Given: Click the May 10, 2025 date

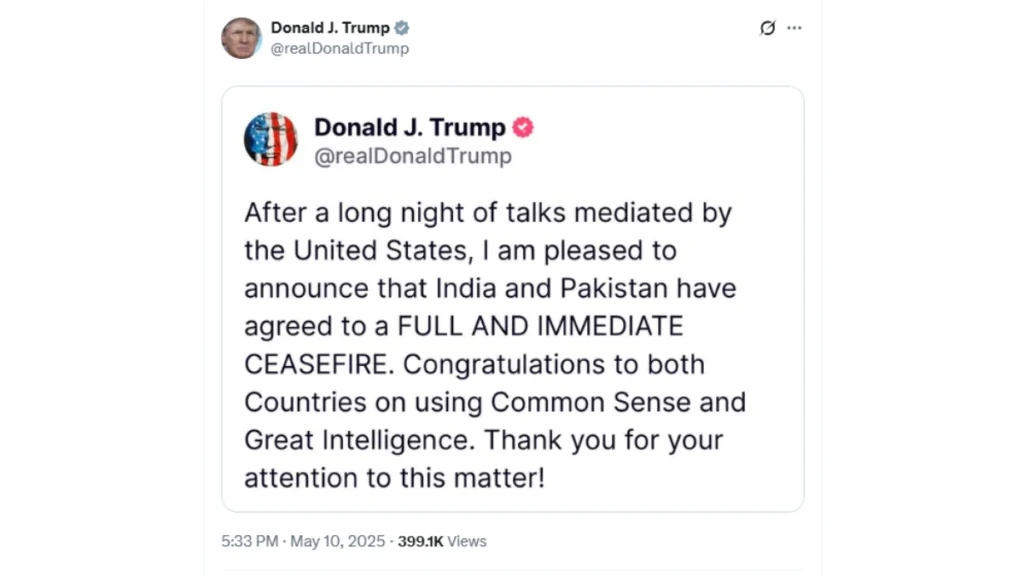Looking at the screenshot, I should pyautogui.click(x=337, y=541).
